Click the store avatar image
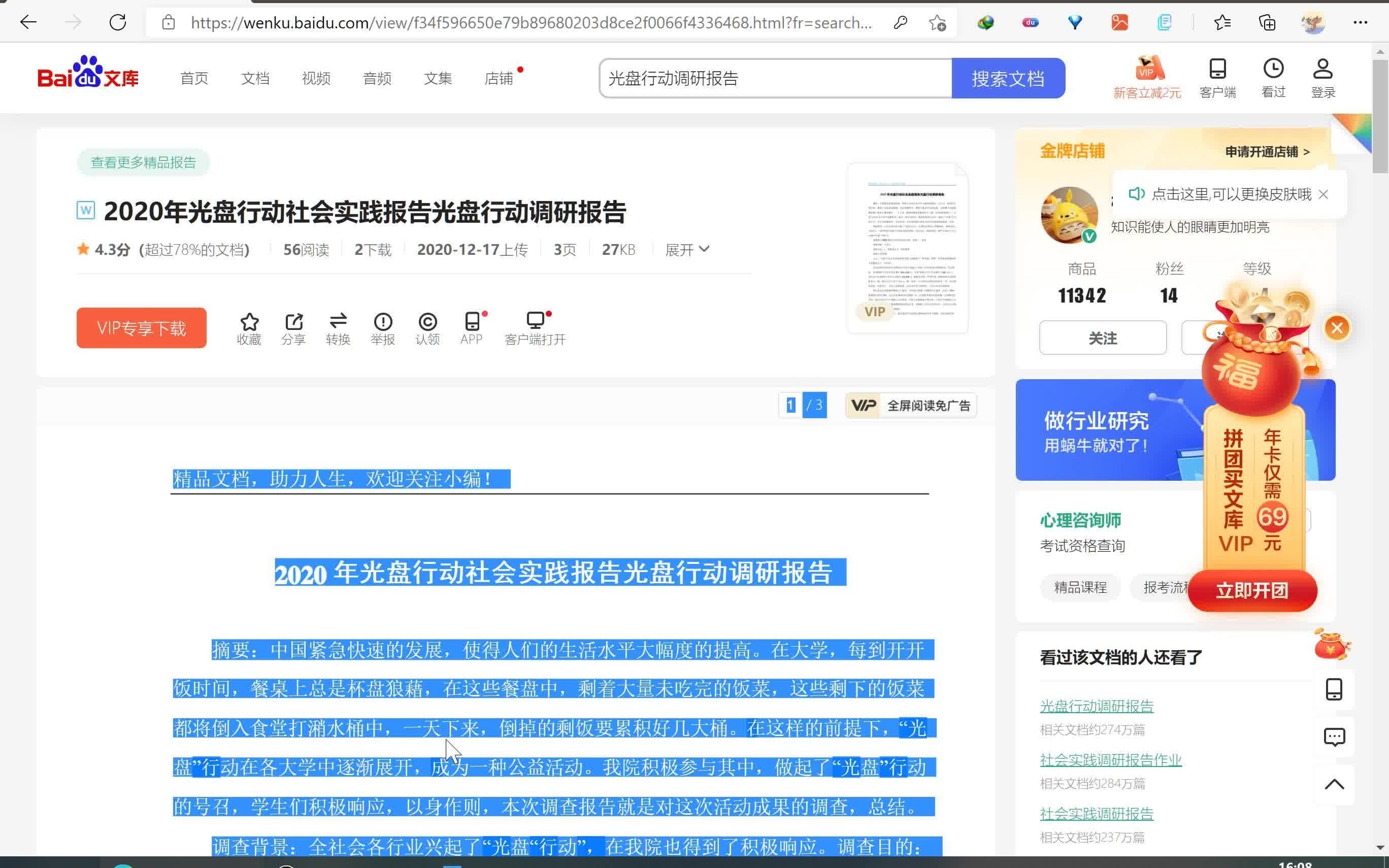This screenshot has height=868, width=1389. pos(1069,215)
